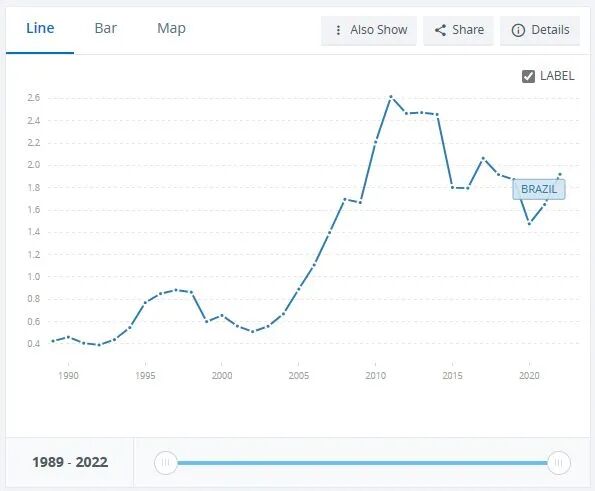Click the 1989 - 2022 range text
The image size is (595, 491).
70,462
